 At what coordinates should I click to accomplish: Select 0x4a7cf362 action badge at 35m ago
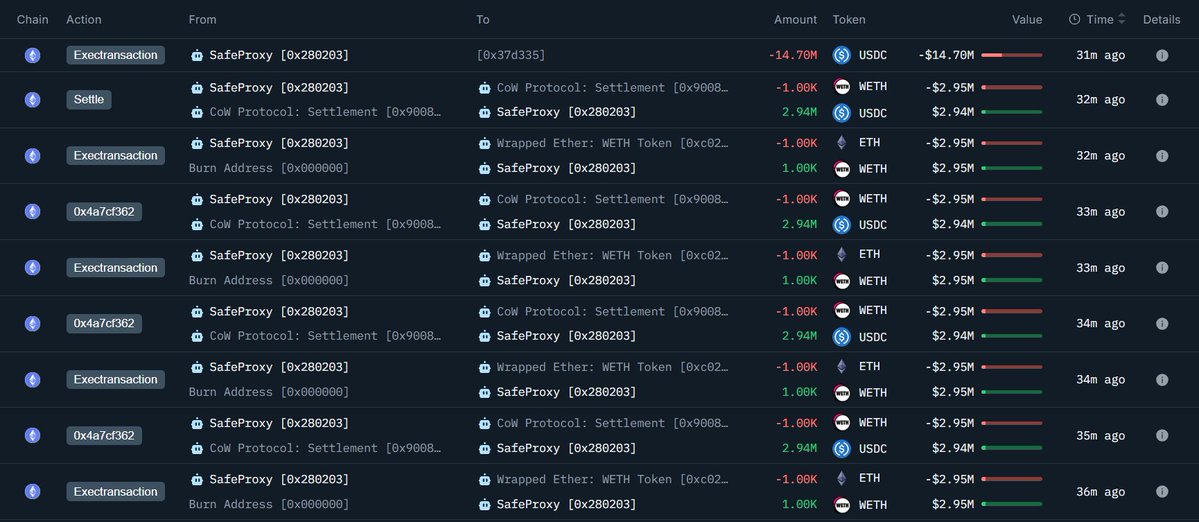[x=104, y=436]
